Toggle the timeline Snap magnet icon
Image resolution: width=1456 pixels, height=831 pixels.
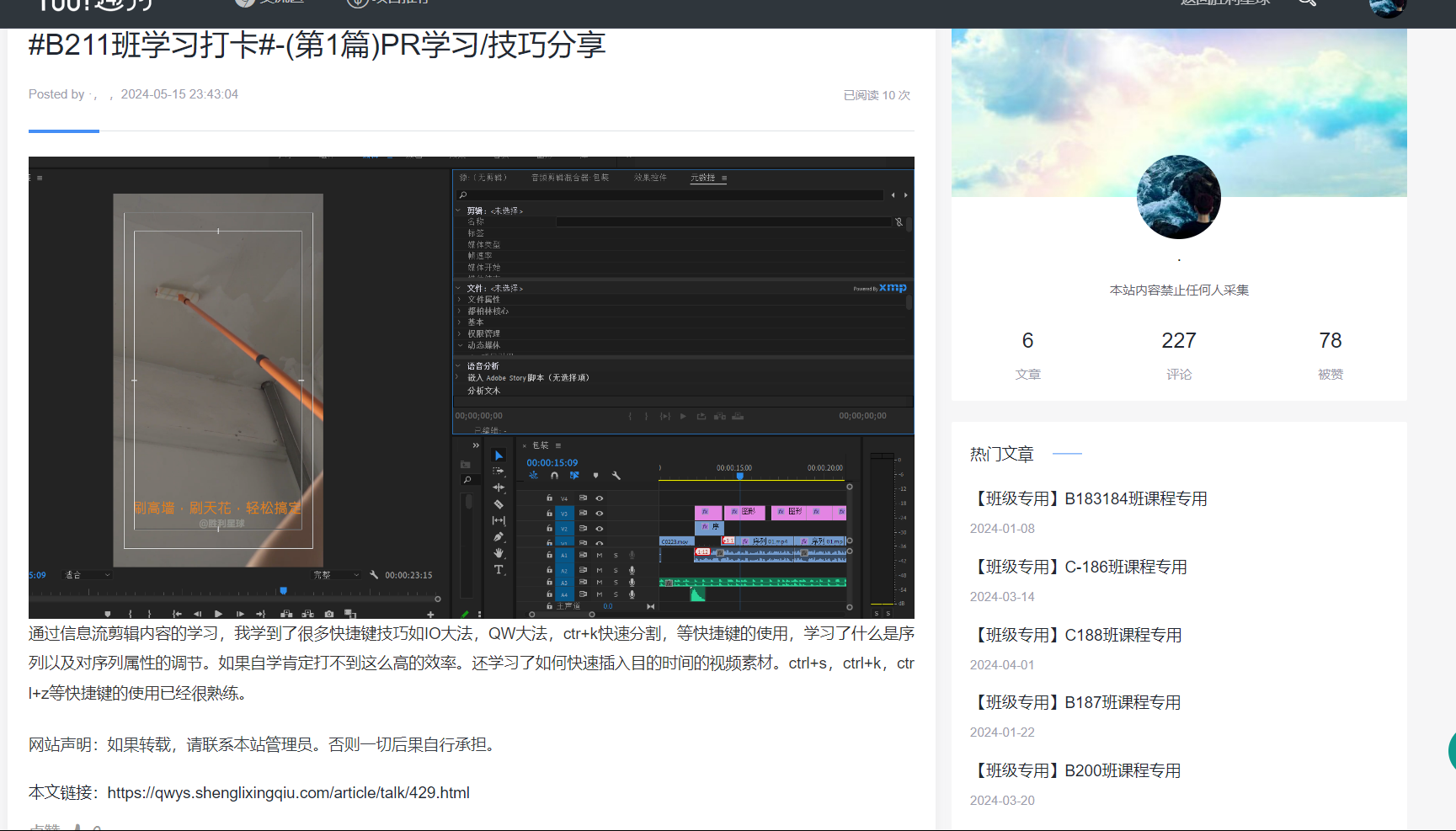pyautogui.click(x=554, y=476)
